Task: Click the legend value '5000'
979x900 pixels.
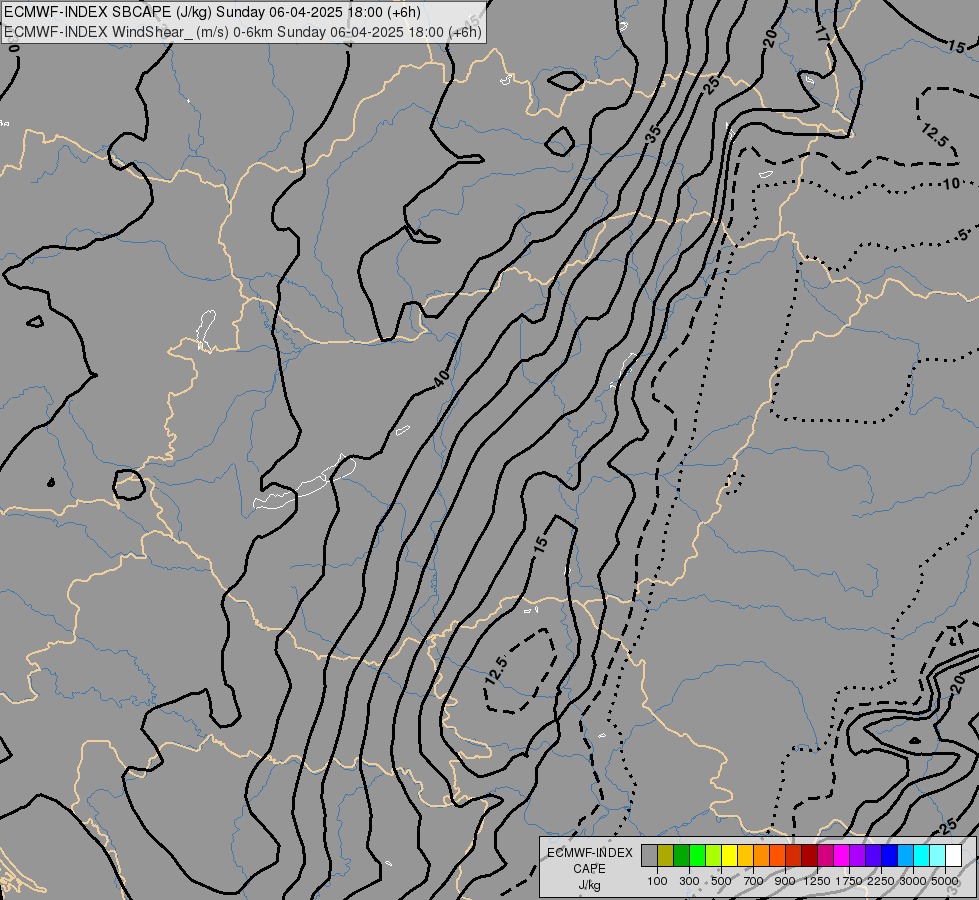Action: point(945,881)
